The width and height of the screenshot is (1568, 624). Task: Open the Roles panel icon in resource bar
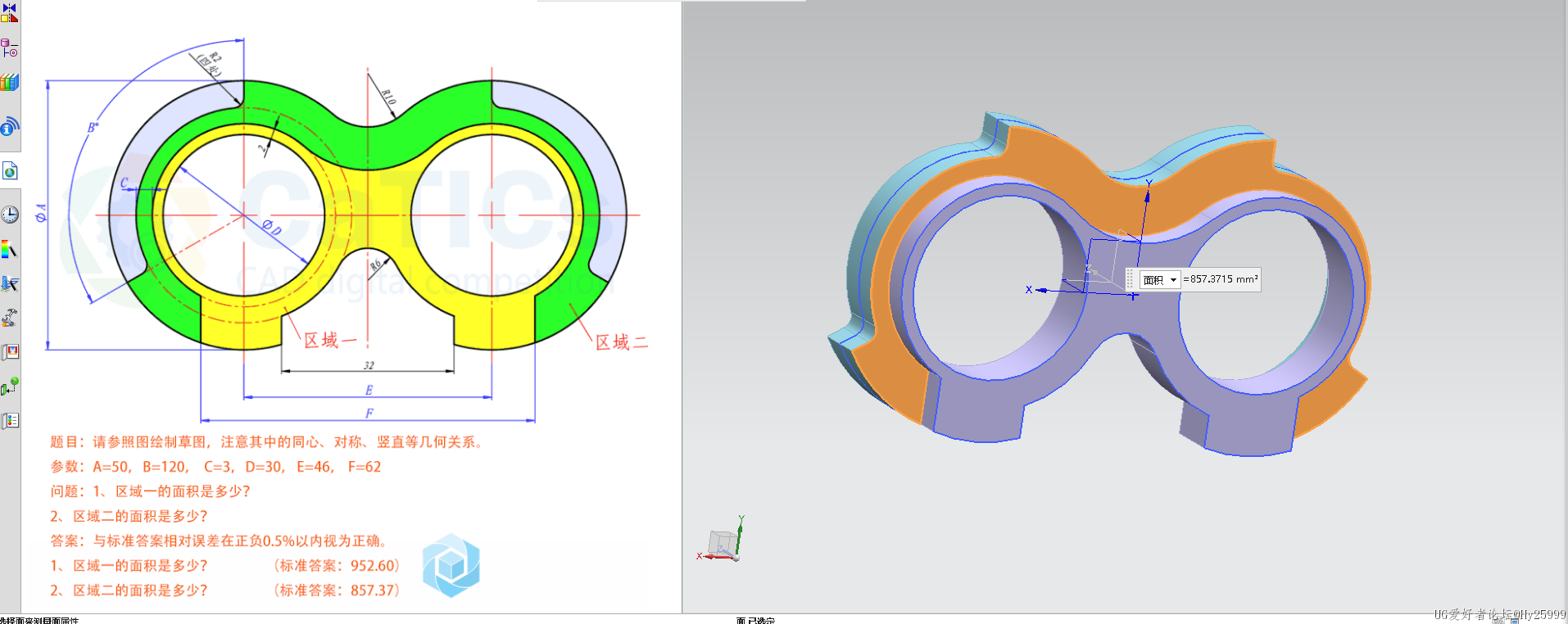[x=10, y=352]
